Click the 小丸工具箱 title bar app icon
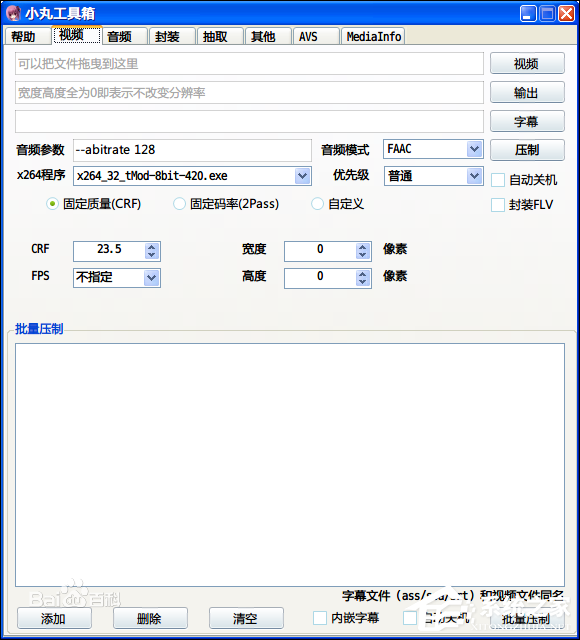 tap(13, 13)
